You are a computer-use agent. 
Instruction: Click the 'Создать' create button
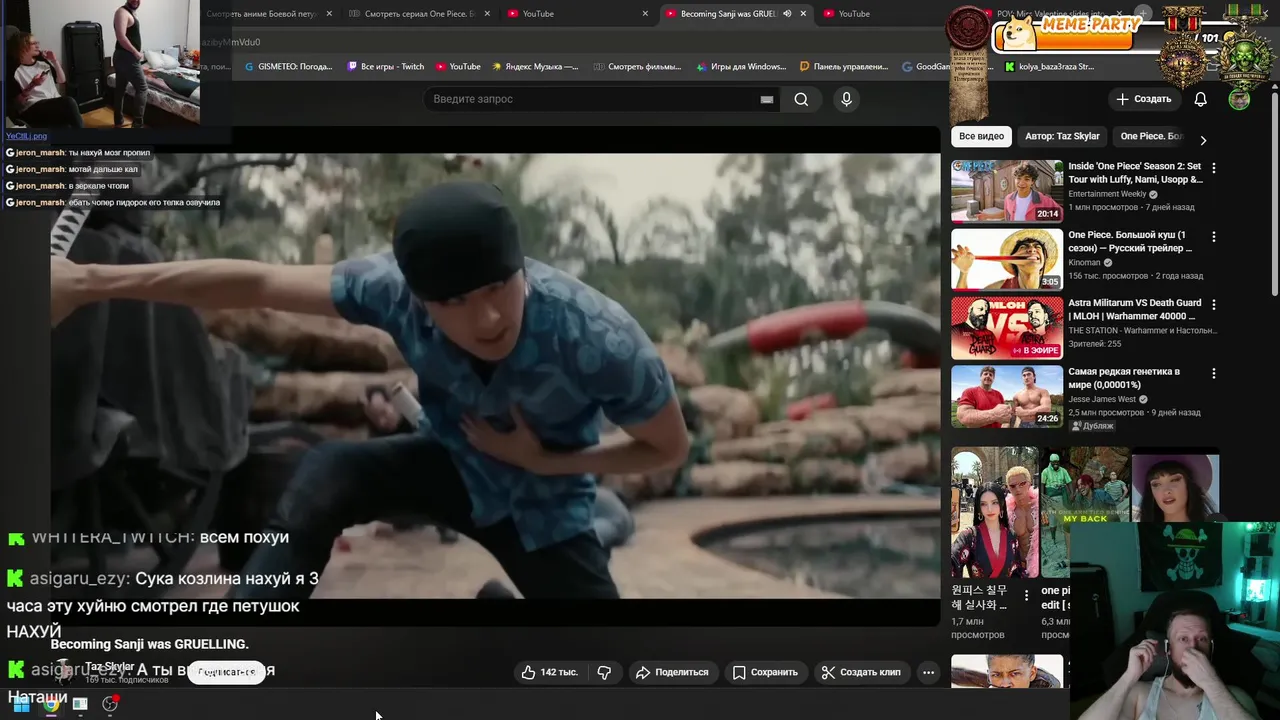[1143, 99]
